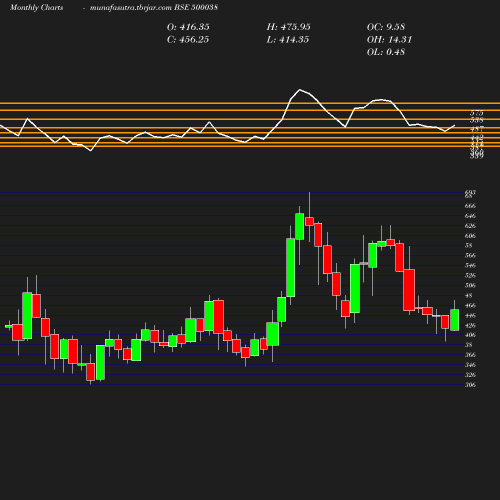
Task: Select the close value 'C: 456.25'
Action: pyautogui.click(x=188, y=40)
